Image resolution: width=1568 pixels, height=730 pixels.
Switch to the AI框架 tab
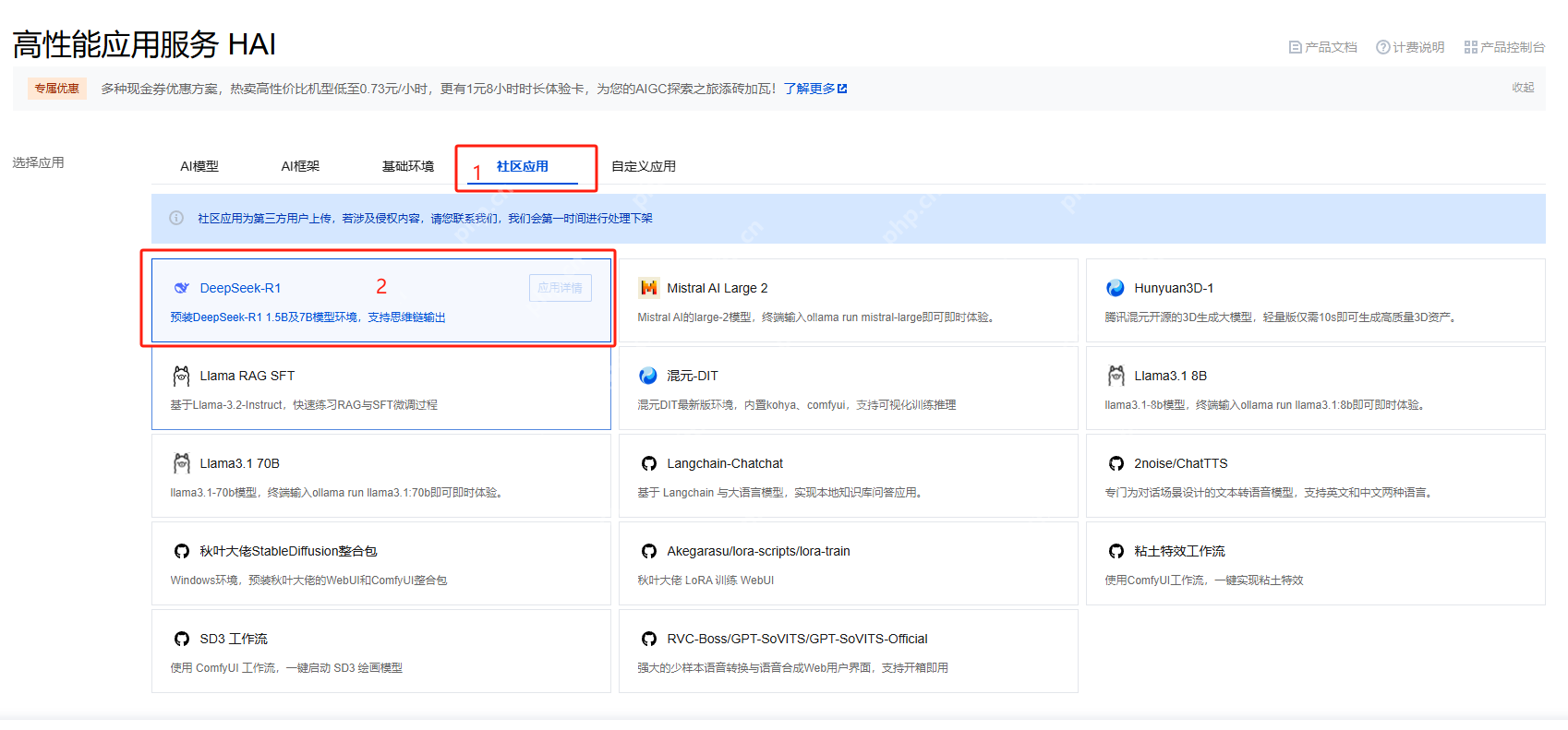tap(300, 166)
